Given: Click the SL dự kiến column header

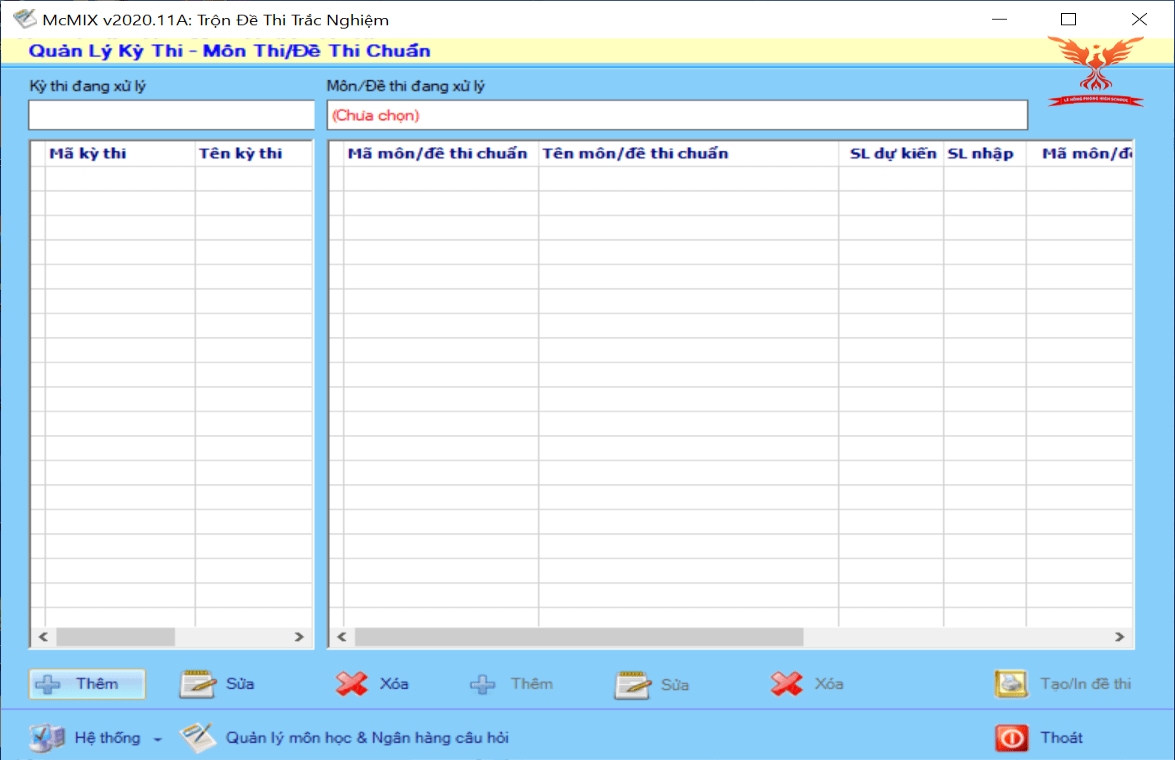Looking at the screenshot, I should tap(893, 153).
